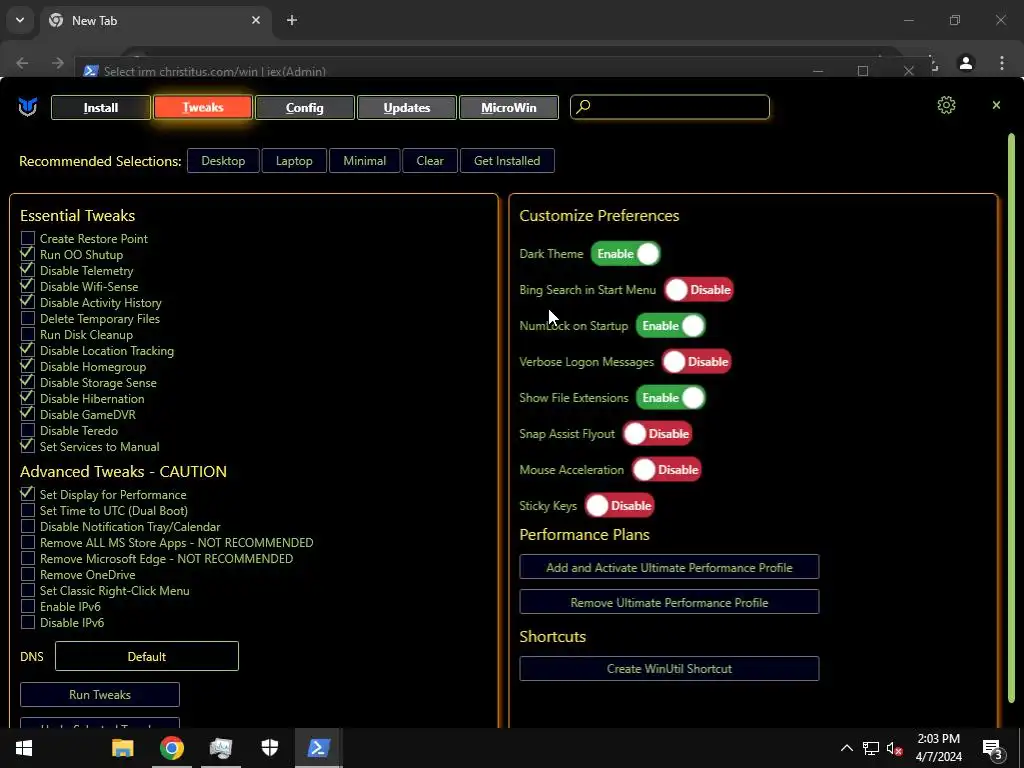This screenshot has width=1024, height=768.
Task: Click the search magnifier icon
Action: click(583, 106)
